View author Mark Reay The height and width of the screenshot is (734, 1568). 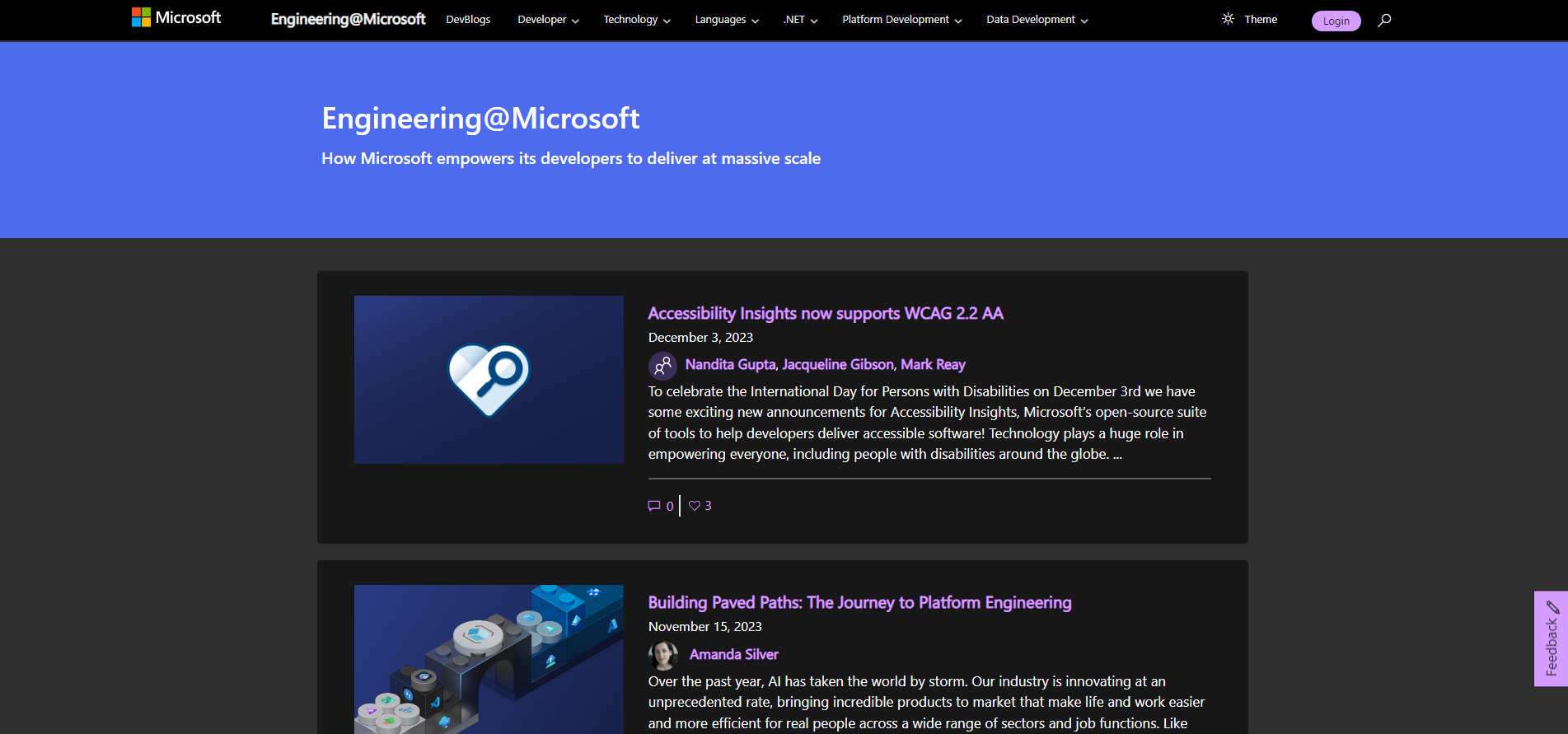point(933,364)
